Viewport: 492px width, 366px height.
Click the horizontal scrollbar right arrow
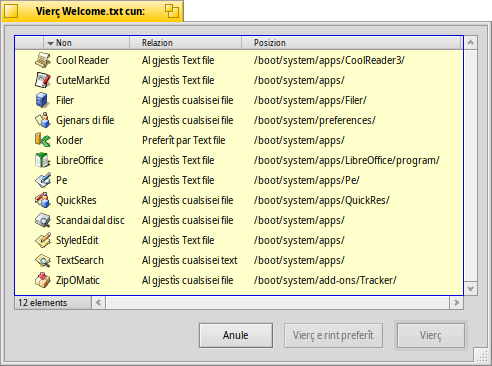point(457,303)
